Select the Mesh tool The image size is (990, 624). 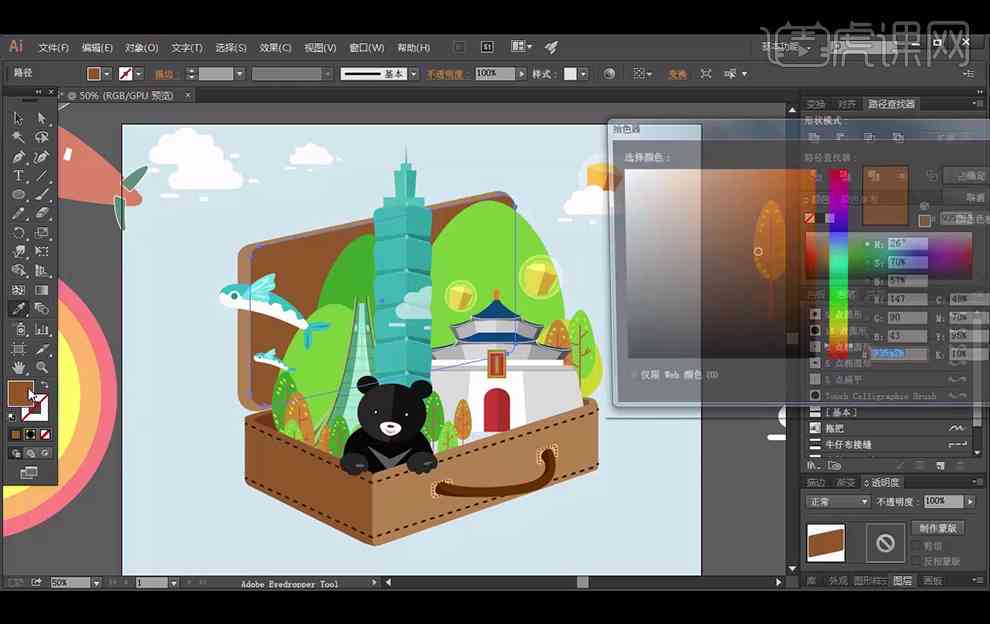pos(18,290)
